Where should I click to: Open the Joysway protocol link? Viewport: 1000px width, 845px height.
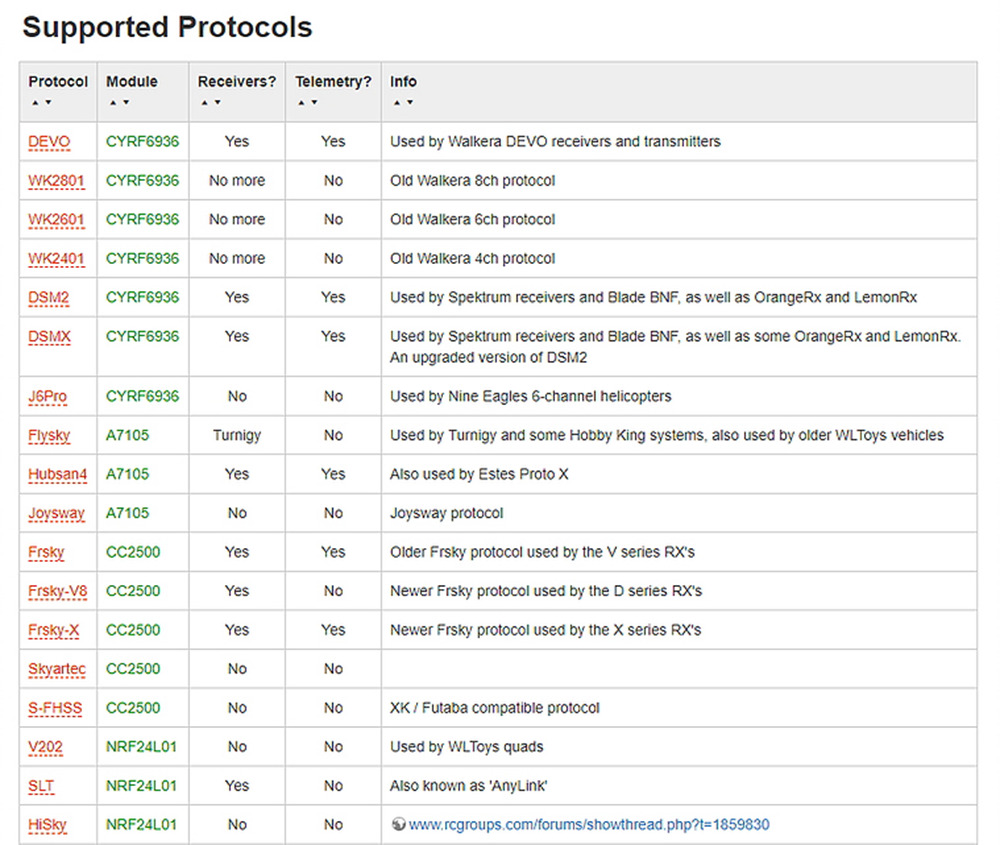tap(56, 513)
